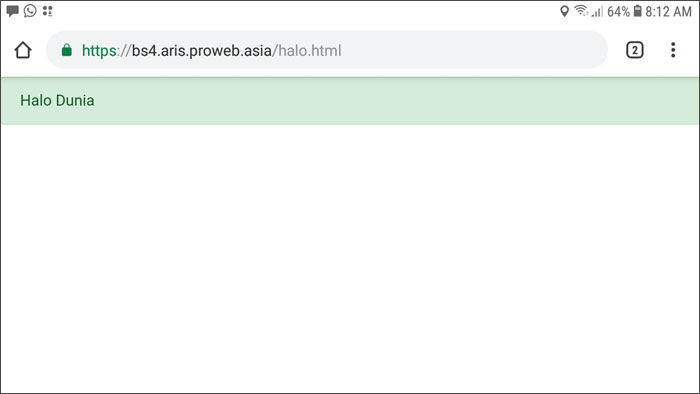Viewport: 700px width, 394px height.
Task: Tap the Chrome home icon
Action: (23, 50)
